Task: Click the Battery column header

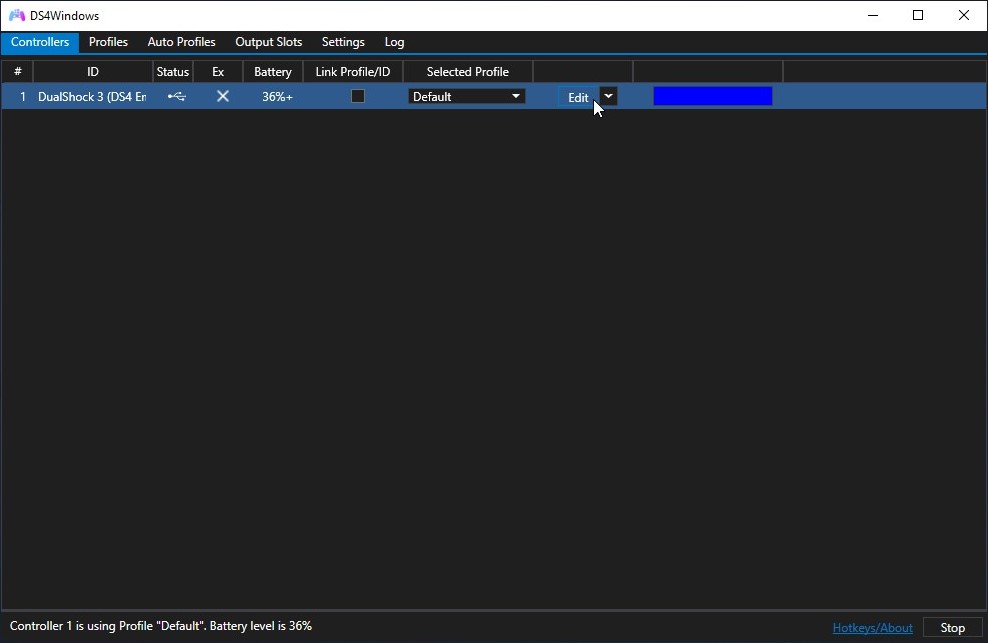Action: pyautogui.click(x=273, y=72)
